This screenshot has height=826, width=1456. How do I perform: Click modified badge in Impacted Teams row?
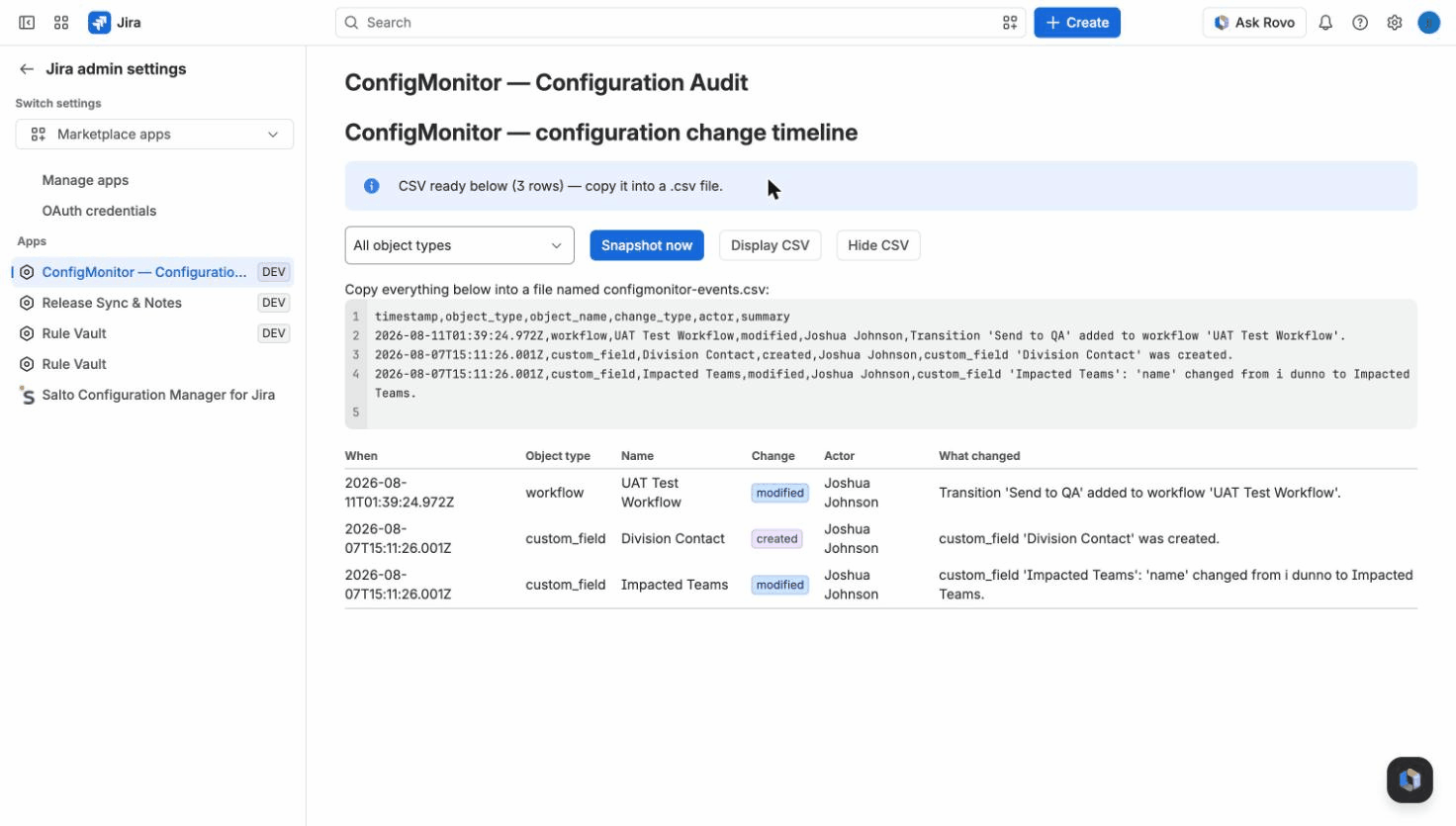tap(779, 585)
